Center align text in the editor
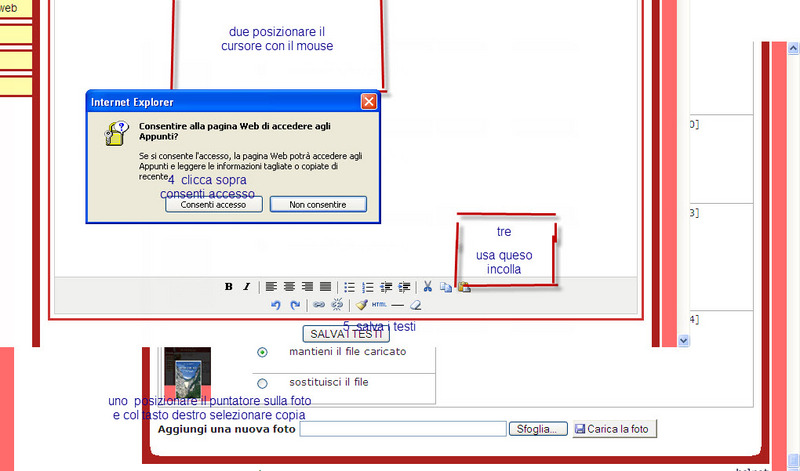Image resolution: width=800 pixels, height=471 pixels. tap(288, 287)
